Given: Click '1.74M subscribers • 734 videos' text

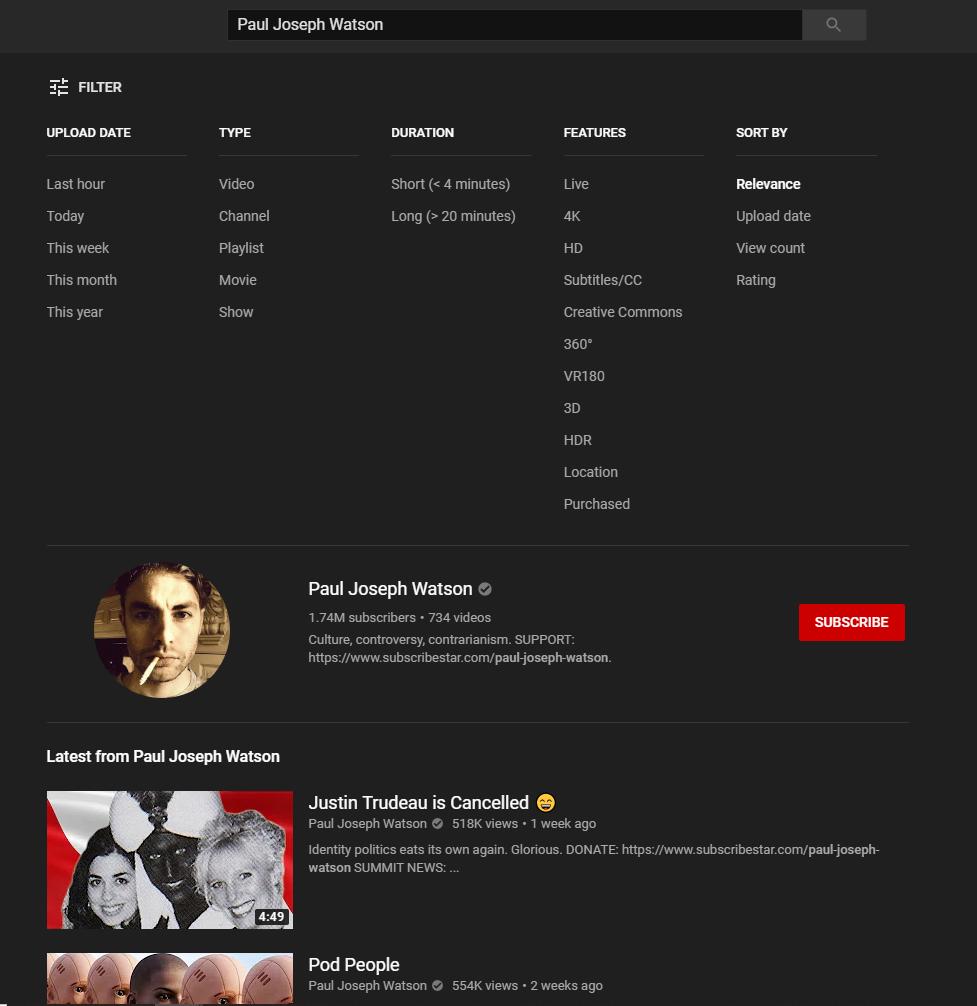Looking at the screenshot, I should (x=399, y=618).
